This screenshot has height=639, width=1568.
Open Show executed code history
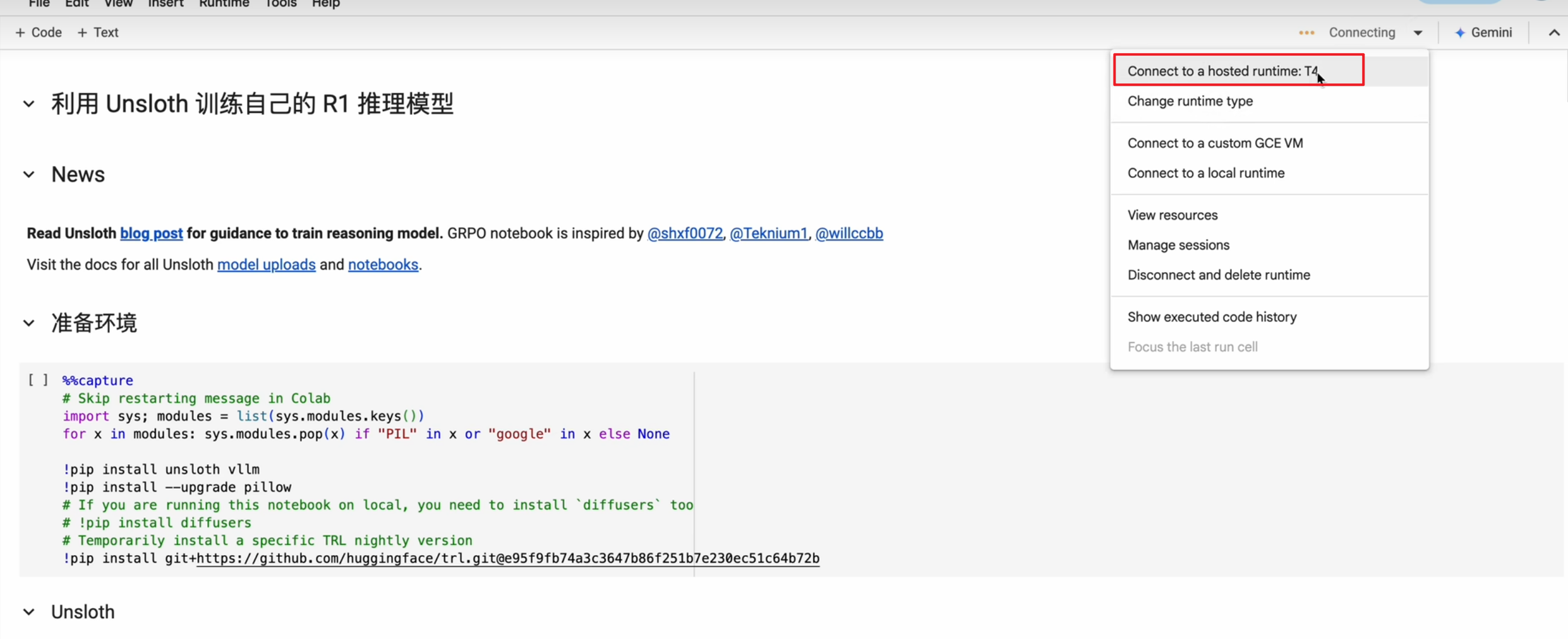(x=1269, y=317)
